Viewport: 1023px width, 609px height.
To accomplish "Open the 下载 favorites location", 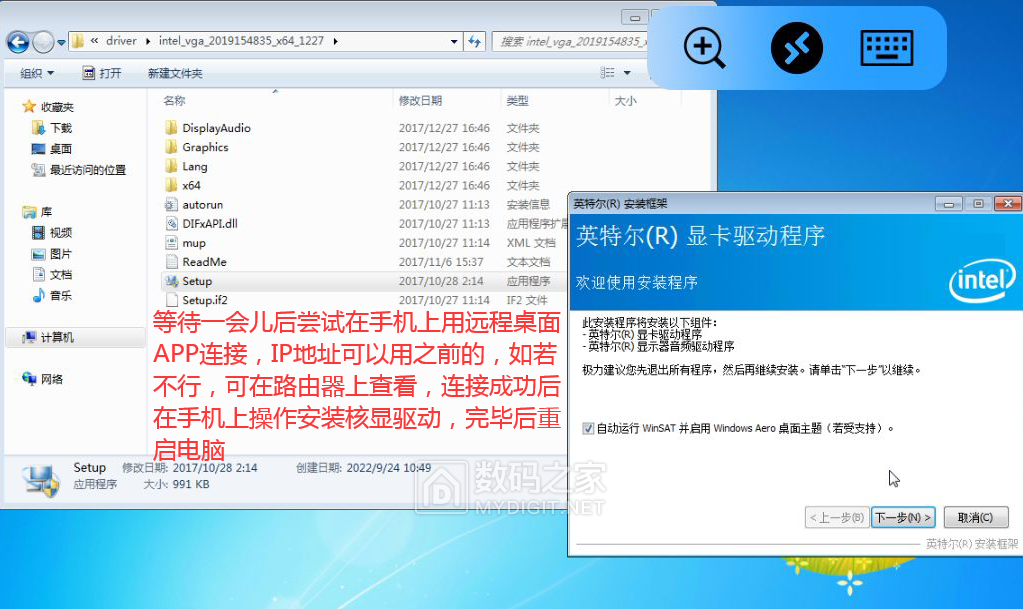I will (x=61, y=128).
